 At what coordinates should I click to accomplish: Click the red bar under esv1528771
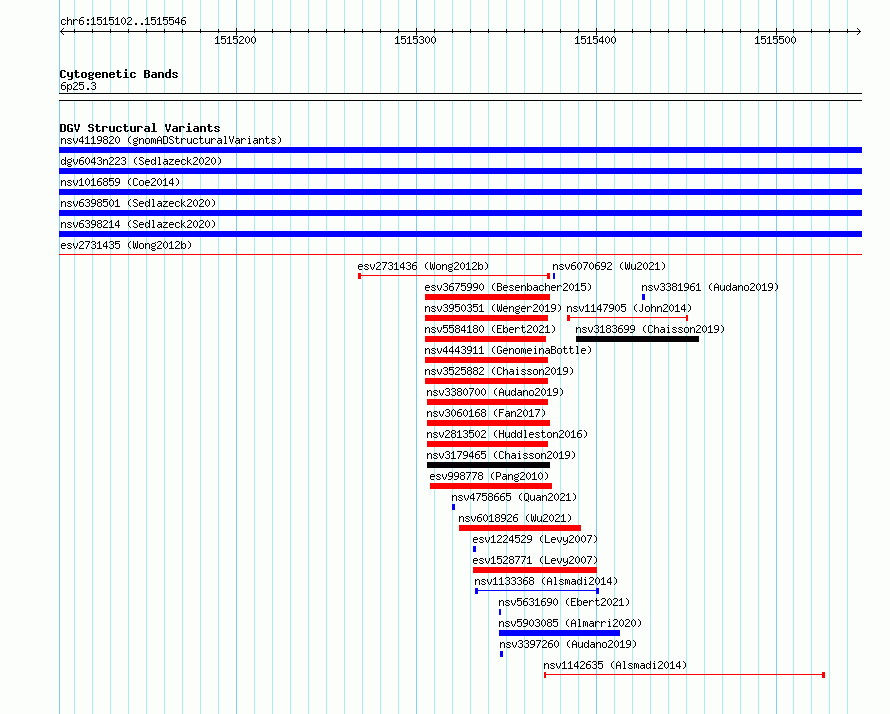535,570
